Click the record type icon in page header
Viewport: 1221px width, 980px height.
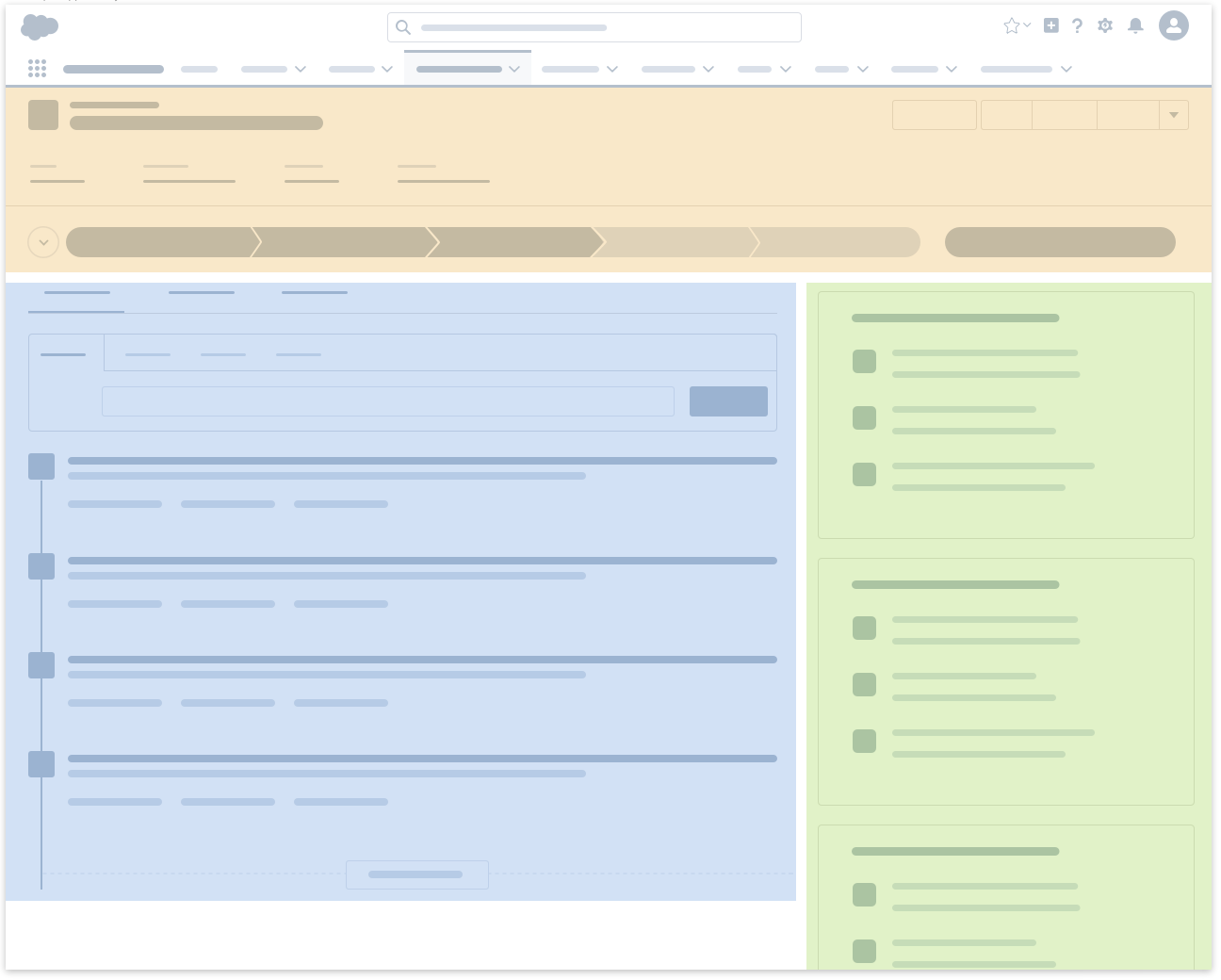(x=43, y=115)
